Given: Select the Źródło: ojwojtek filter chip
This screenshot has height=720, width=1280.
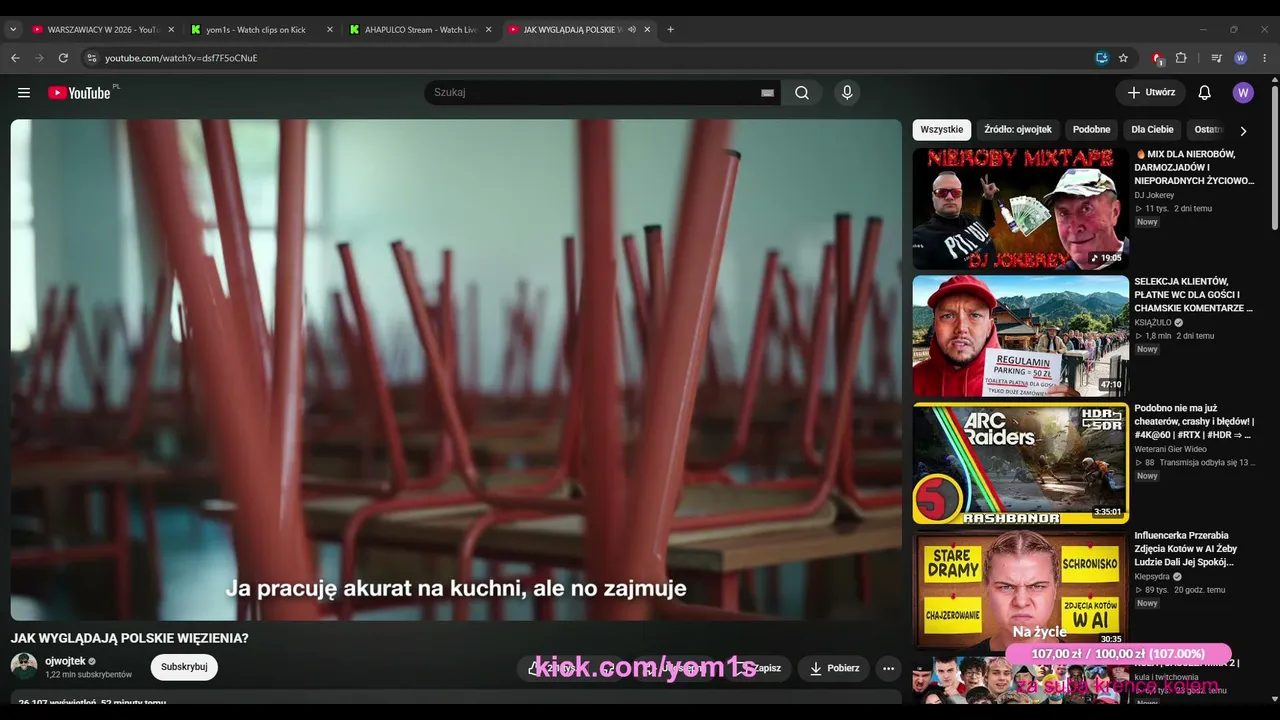Looking at the screenshot, I should point(1018,130).
